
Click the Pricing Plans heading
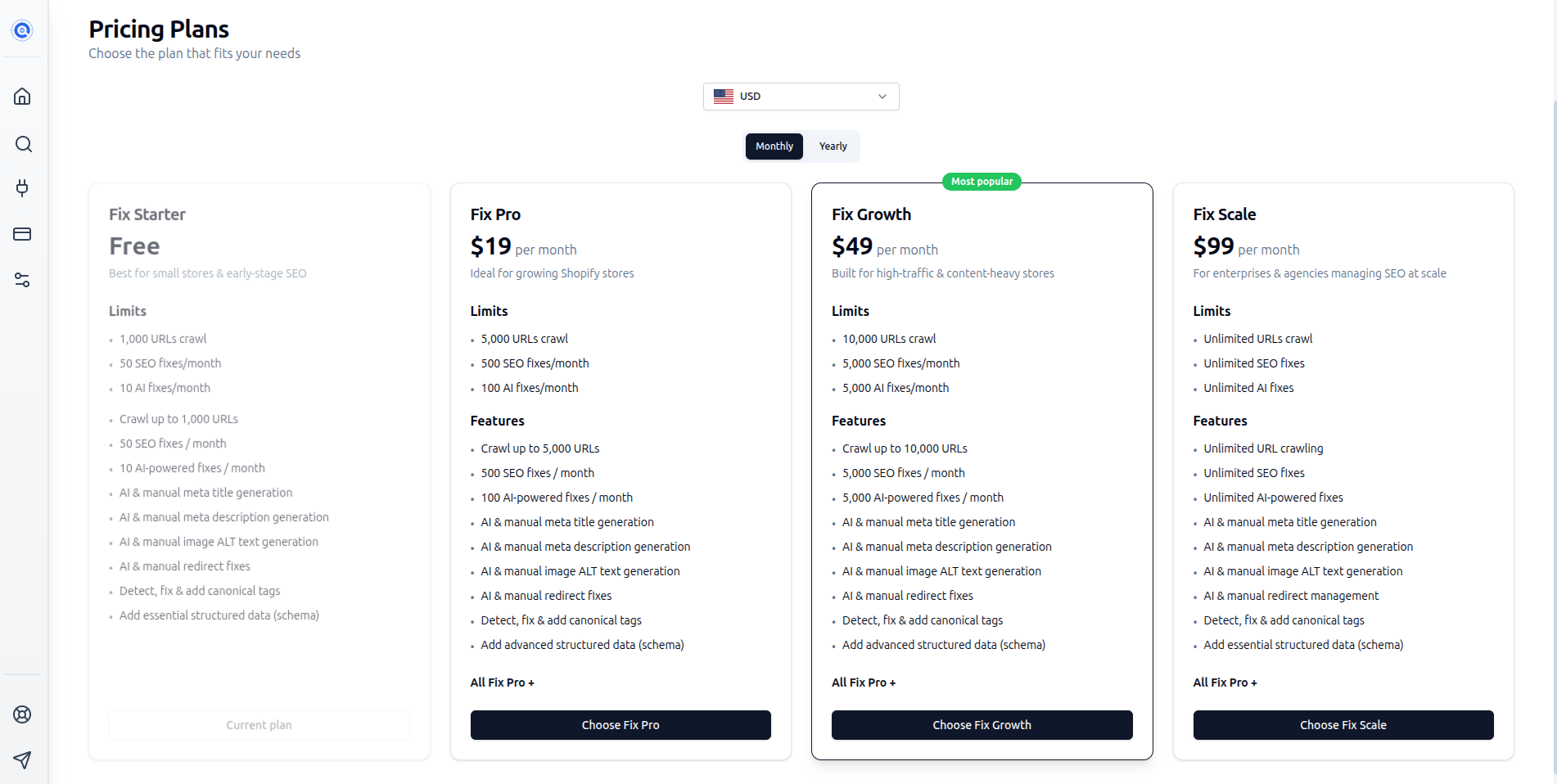click(x=158, y=29)
